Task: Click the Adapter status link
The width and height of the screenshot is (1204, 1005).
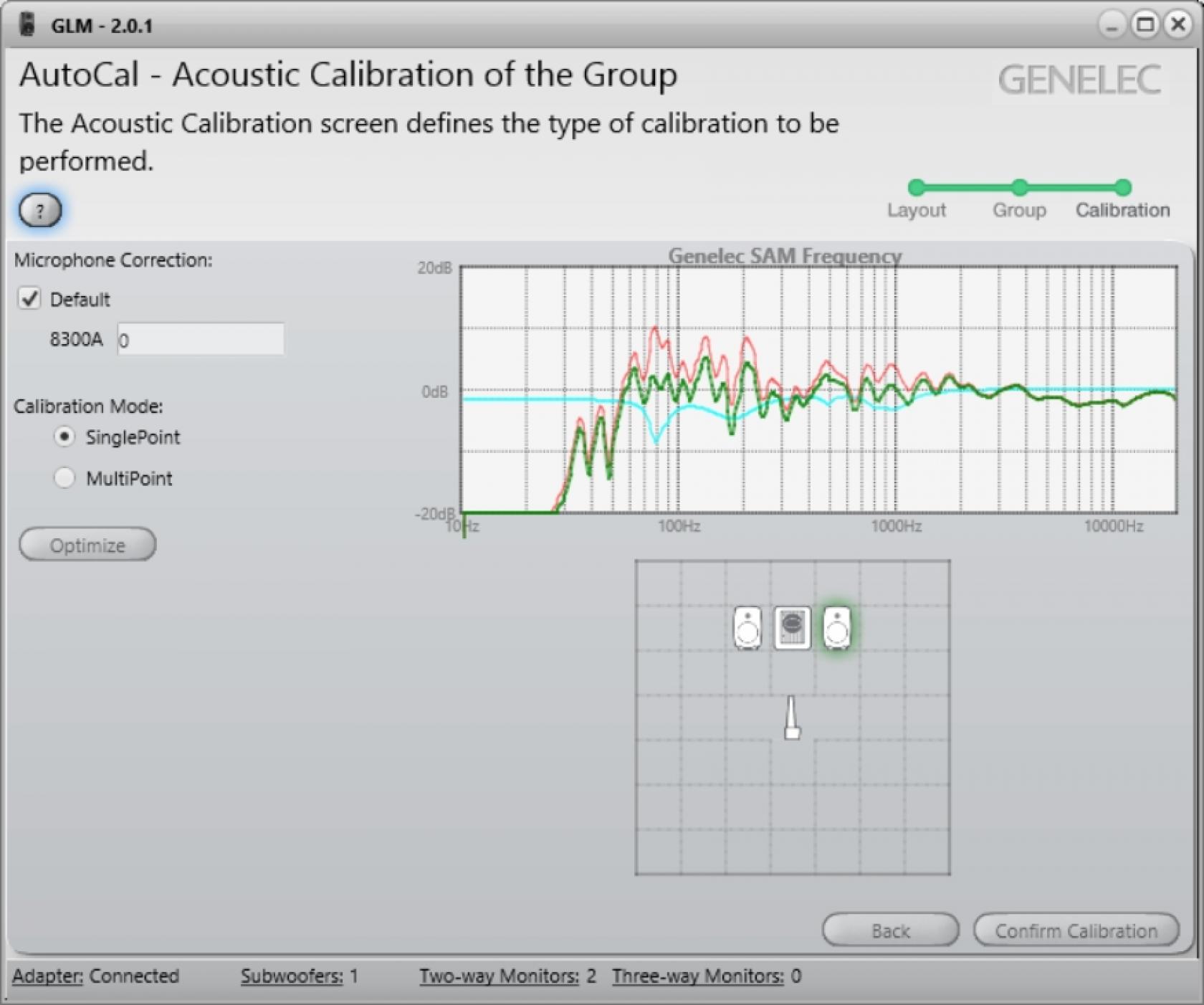Action: coord(47,976)
